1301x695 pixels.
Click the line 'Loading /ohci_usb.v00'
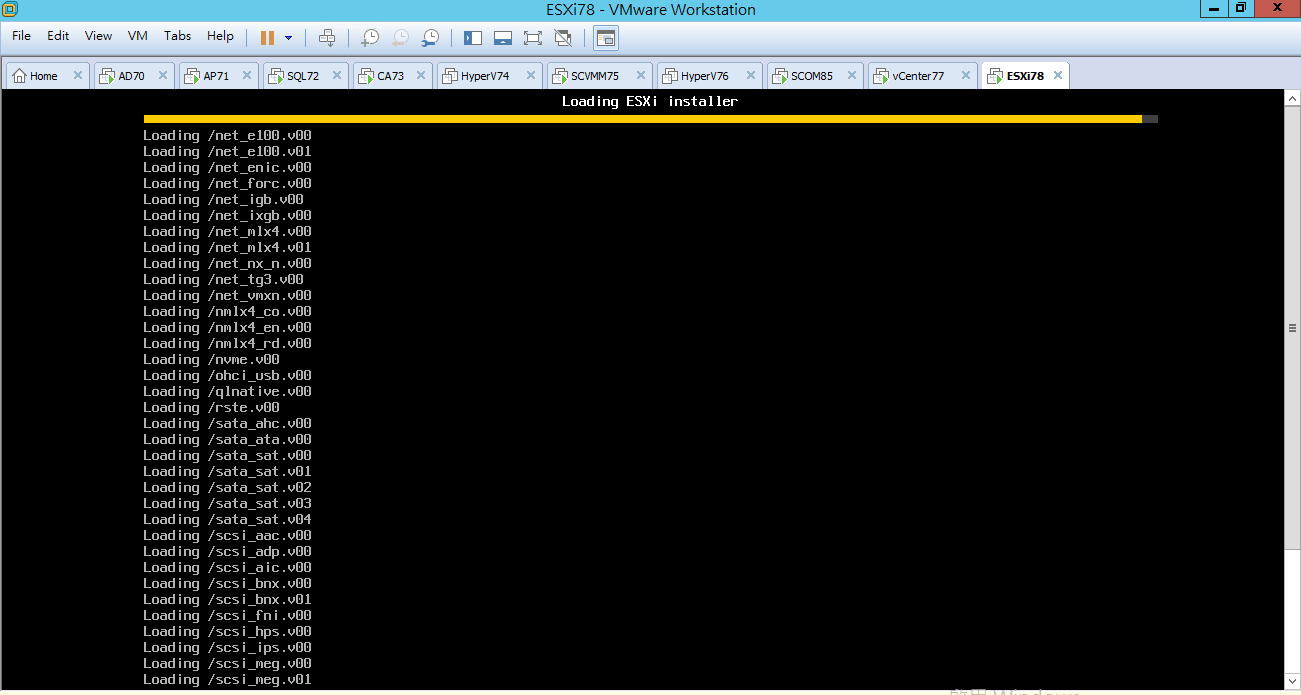coord(227,375)
